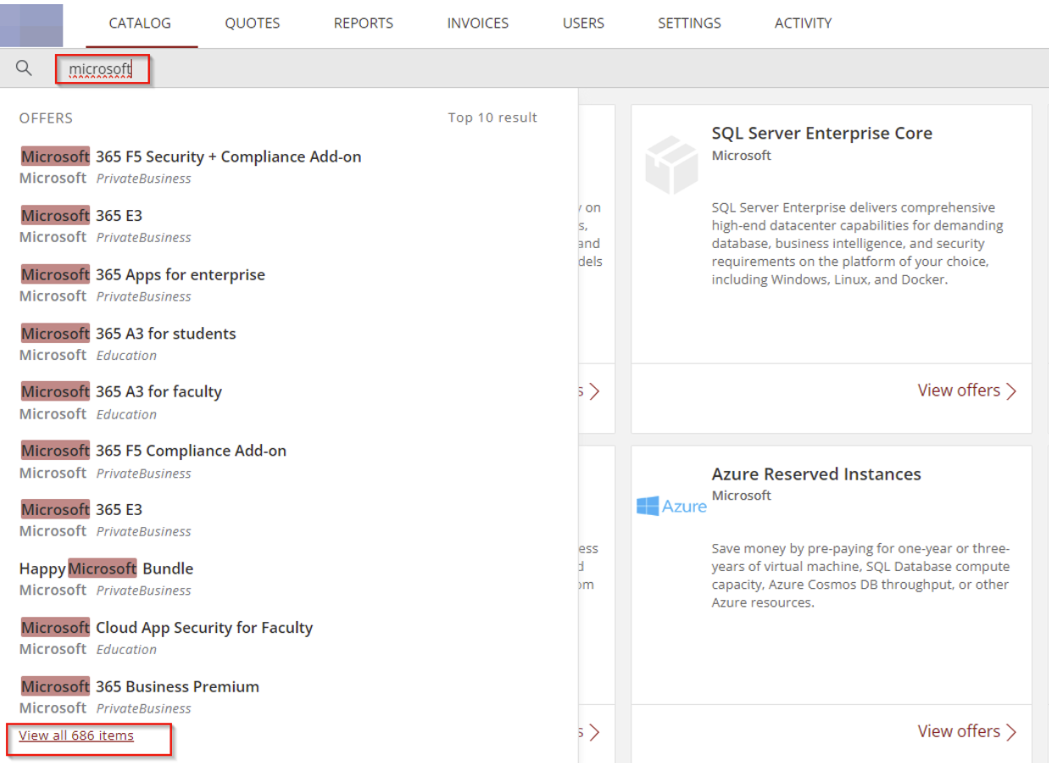Open the Users tab
Viewport: 1049px width, 763px height.
(x=583, y=23)
